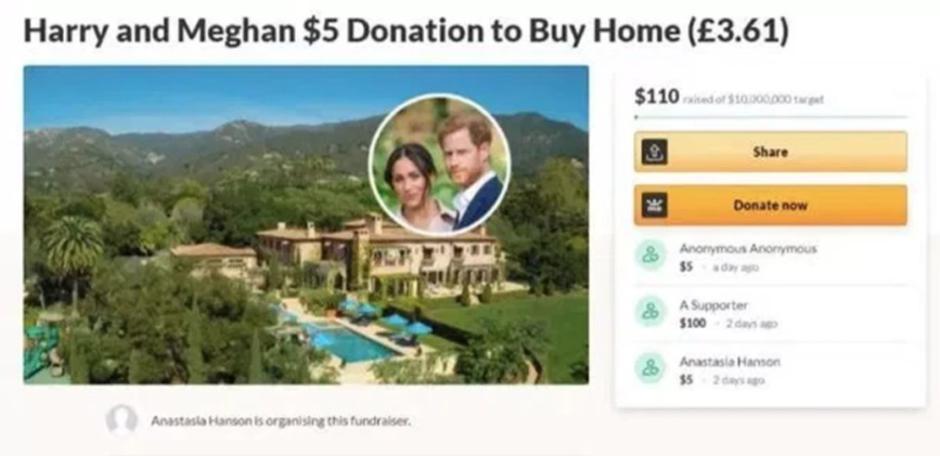Select the $5 donation from a day ago
This screenshot has width=940, height=456.
tap(686, 267)
